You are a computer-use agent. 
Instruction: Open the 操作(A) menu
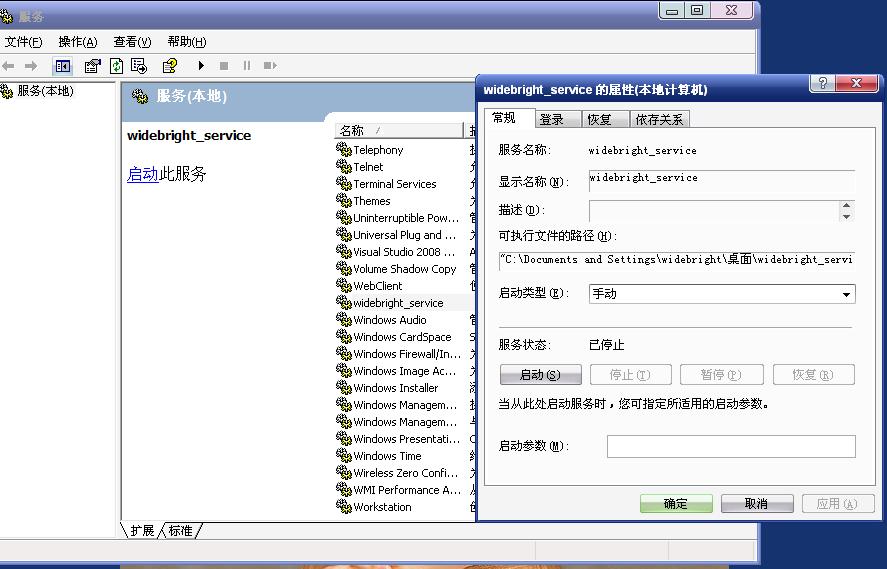pyautogui.click(x=77, y=42)
